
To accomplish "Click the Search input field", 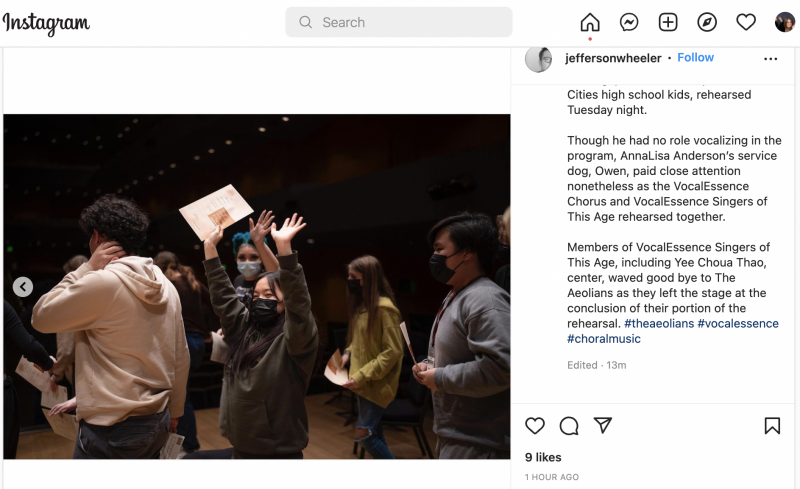I will click(398, 22).
